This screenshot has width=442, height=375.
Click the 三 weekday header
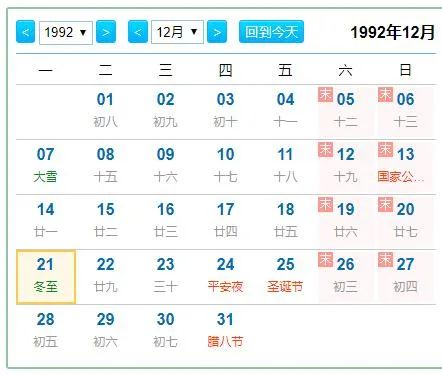pyautogui.click(x=165, y=70)
